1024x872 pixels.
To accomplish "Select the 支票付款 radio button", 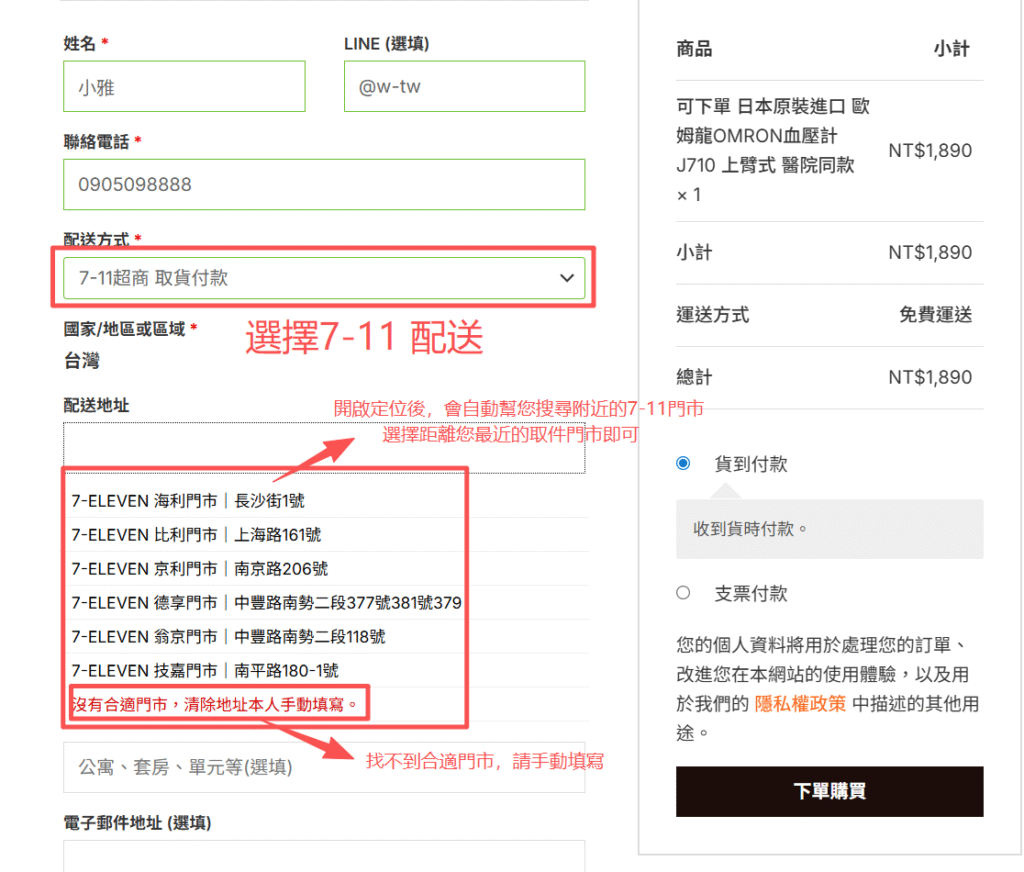I will click(x=683, y=592).
